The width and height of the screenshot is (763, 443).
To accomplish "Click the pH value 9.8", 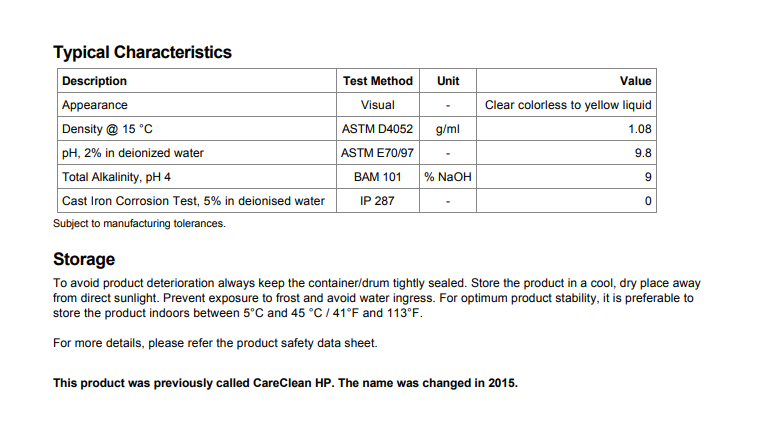I will [643, 153].
